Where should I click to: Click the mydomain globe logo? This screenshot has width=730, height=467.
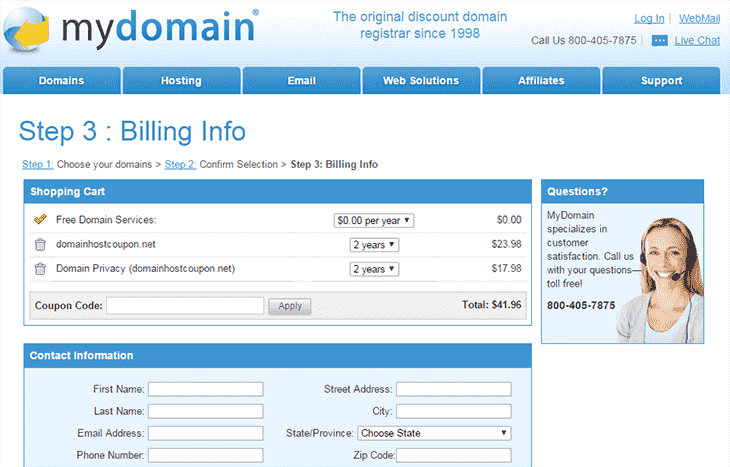pos(27,29)
